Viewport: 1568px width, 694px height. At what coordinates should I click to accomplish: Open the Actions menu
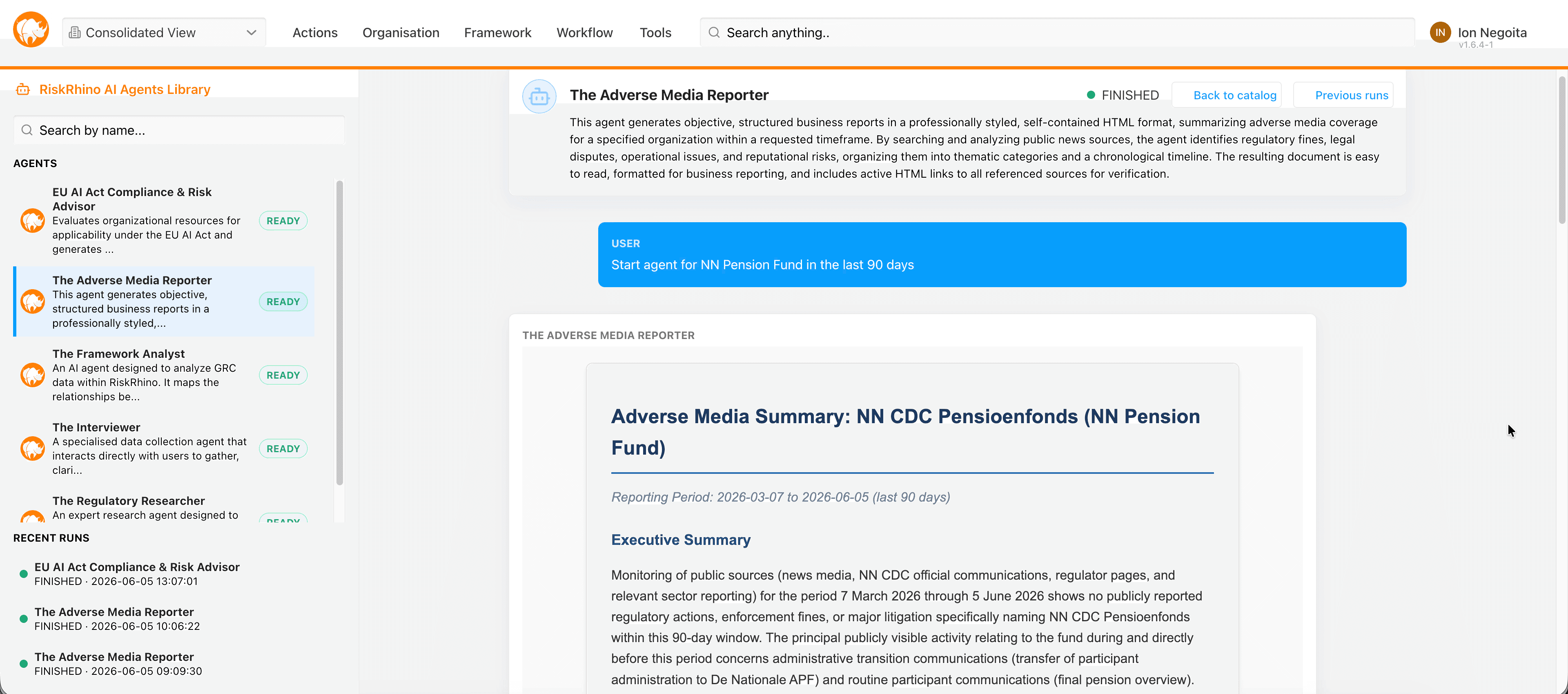[315, 32]
